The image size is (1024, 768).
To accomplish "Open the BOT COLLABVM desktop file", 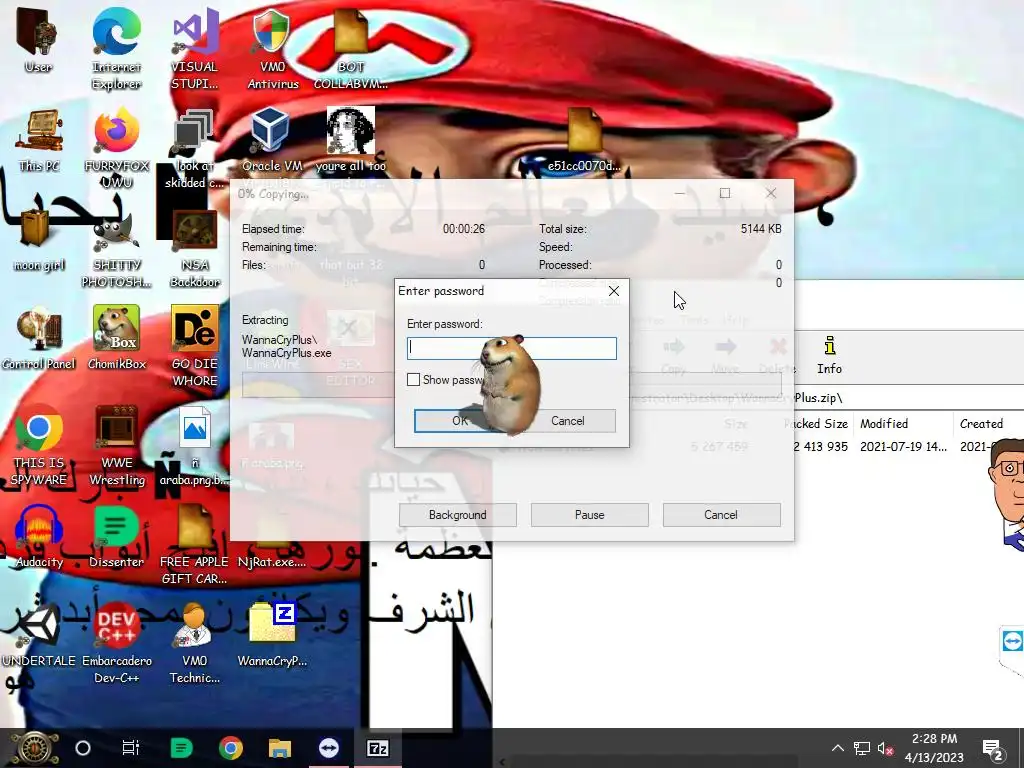I will [351, 47].
